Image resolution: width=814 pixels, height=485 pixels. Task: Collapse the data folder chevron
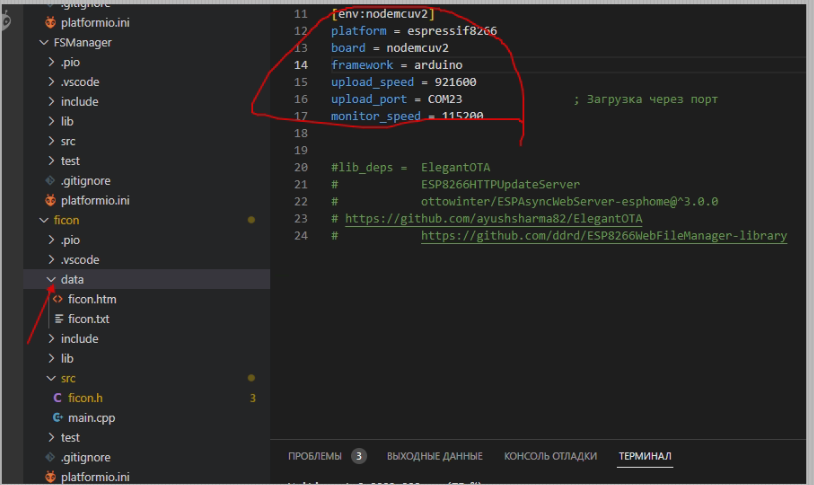[51, 279]
